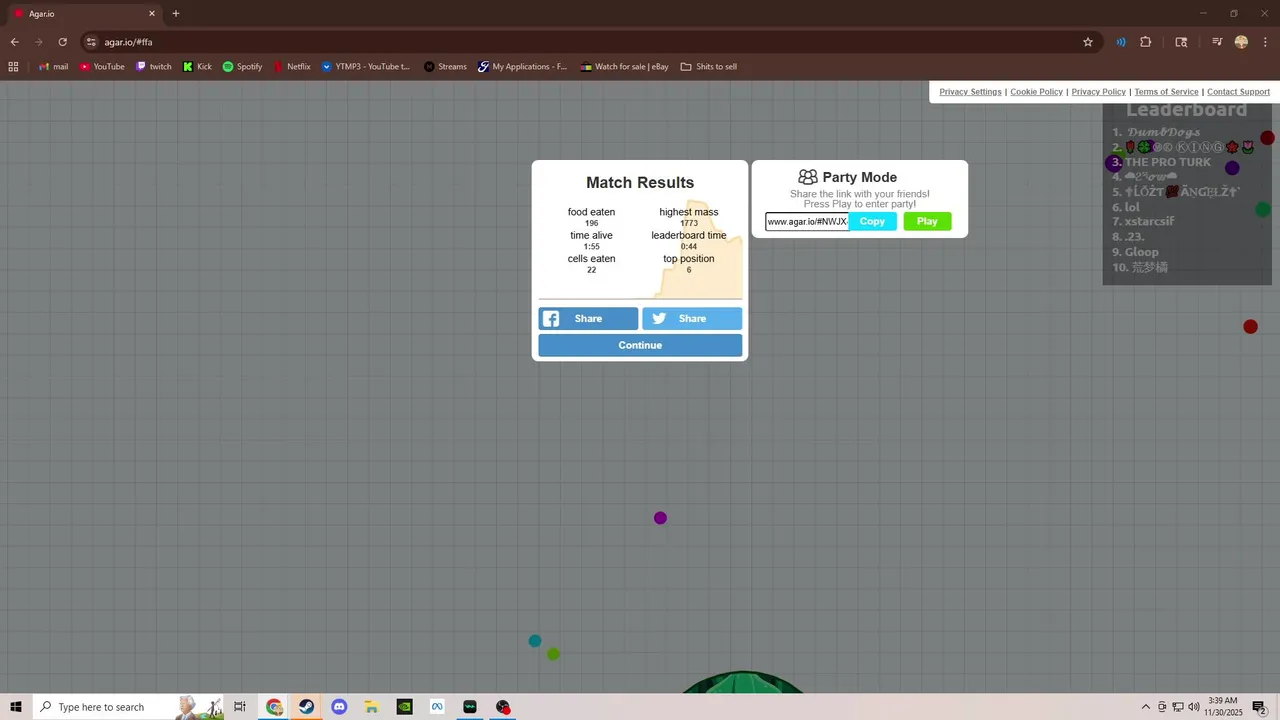Click the purple cell on the game map

660,518
